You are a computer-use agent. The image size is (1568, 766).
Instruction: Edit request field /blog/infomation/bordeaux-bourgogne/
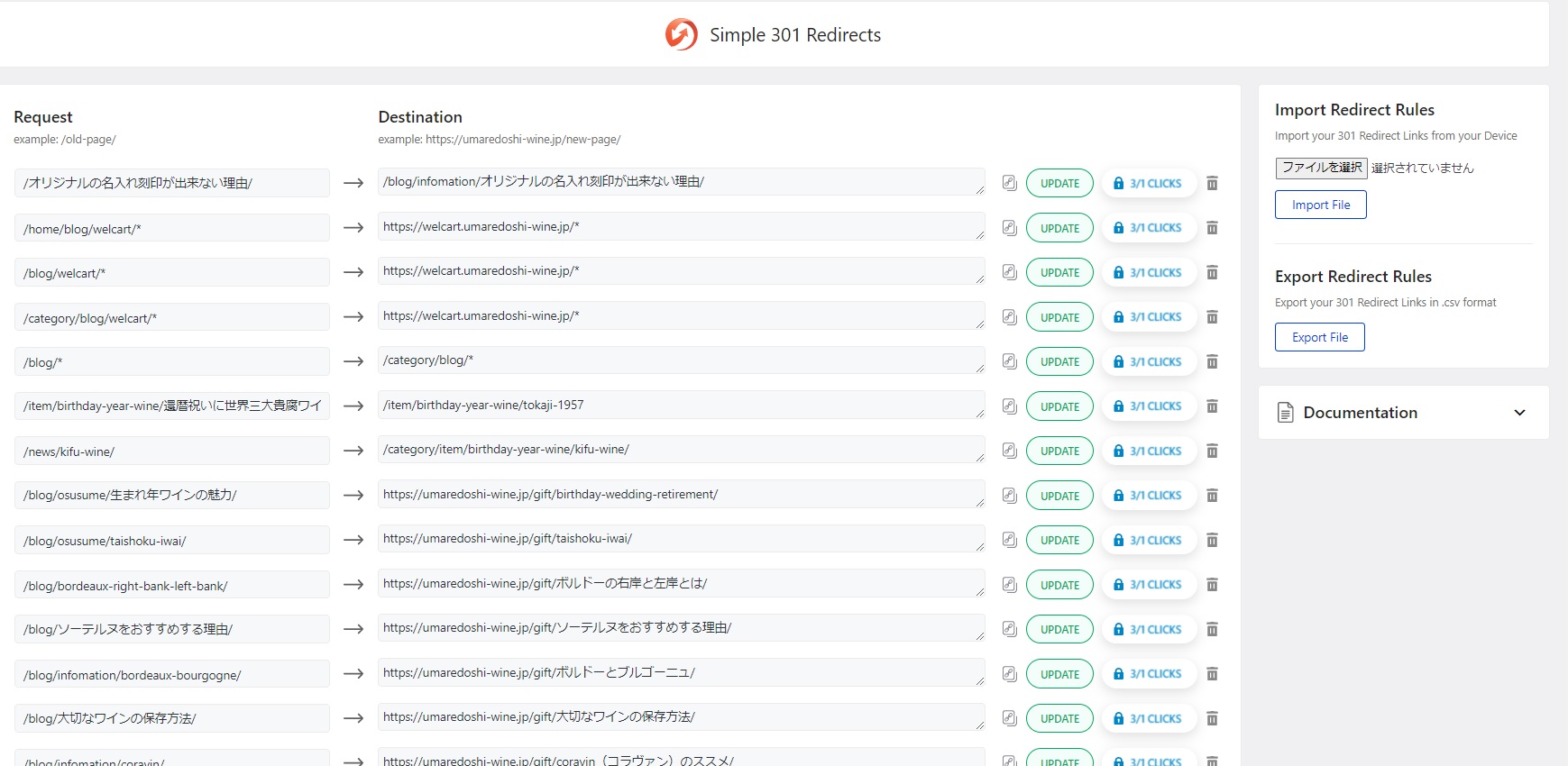[x=172, y=674]
